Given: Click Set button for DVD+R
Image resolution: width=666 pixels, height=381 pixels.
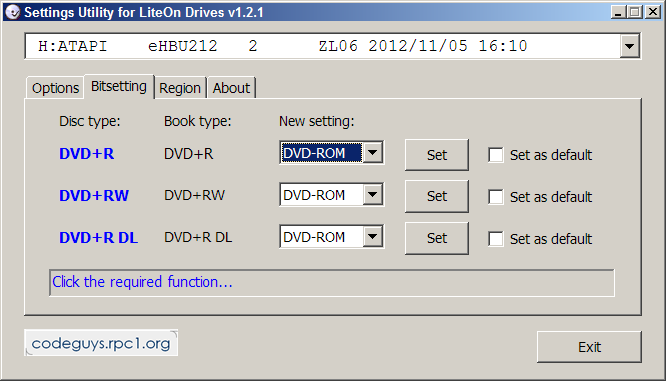Looking at the screenshot, I should pos(437,155).
